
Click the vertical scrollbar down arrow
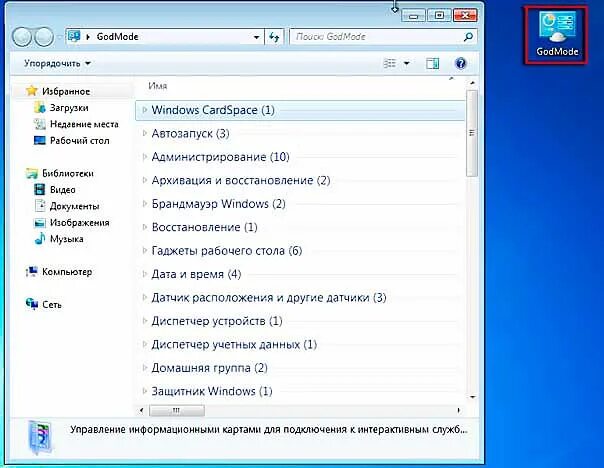[472, 397]
